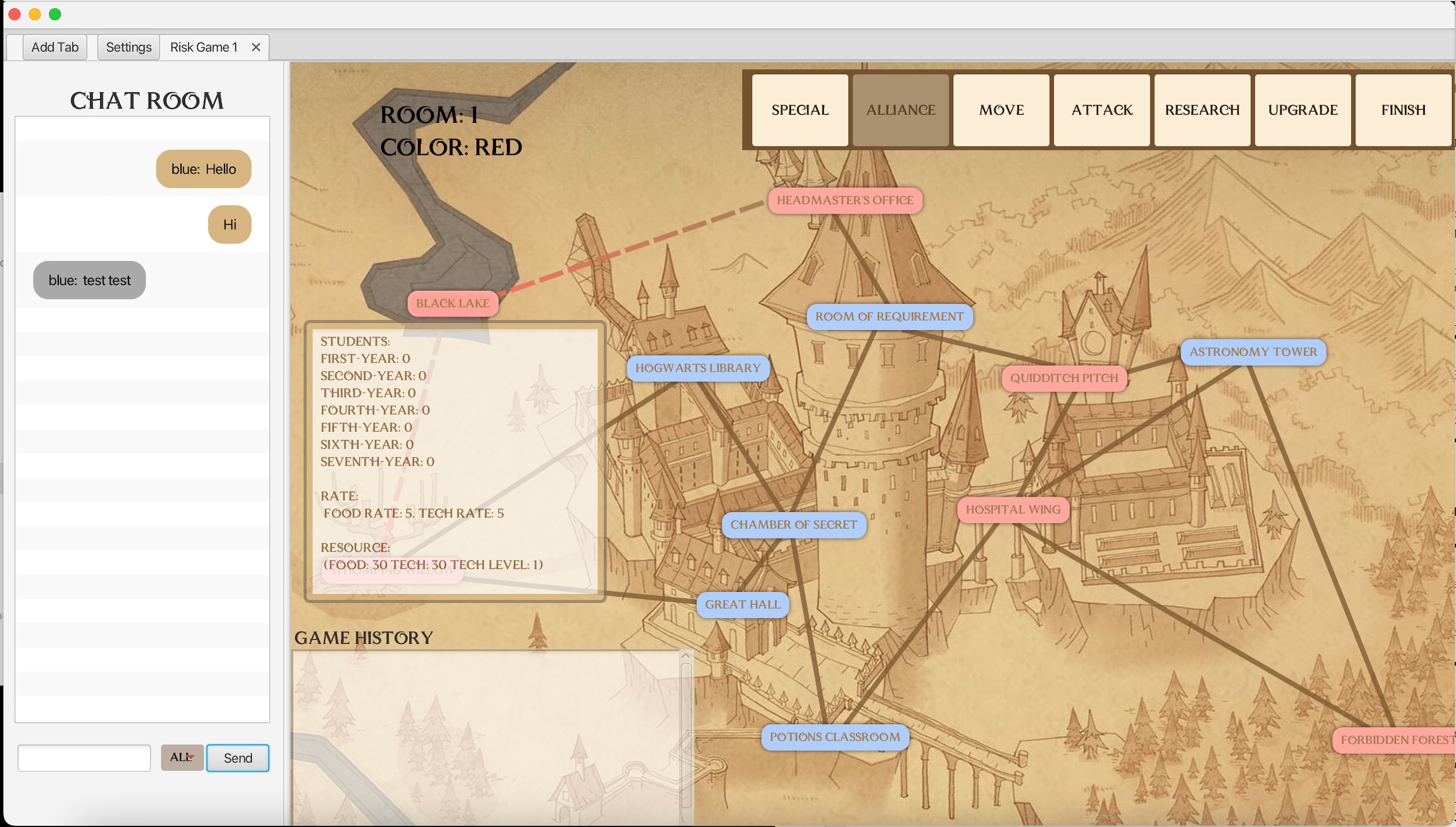
Task: Close the Risk Game 1 tab
Action: 256,47
